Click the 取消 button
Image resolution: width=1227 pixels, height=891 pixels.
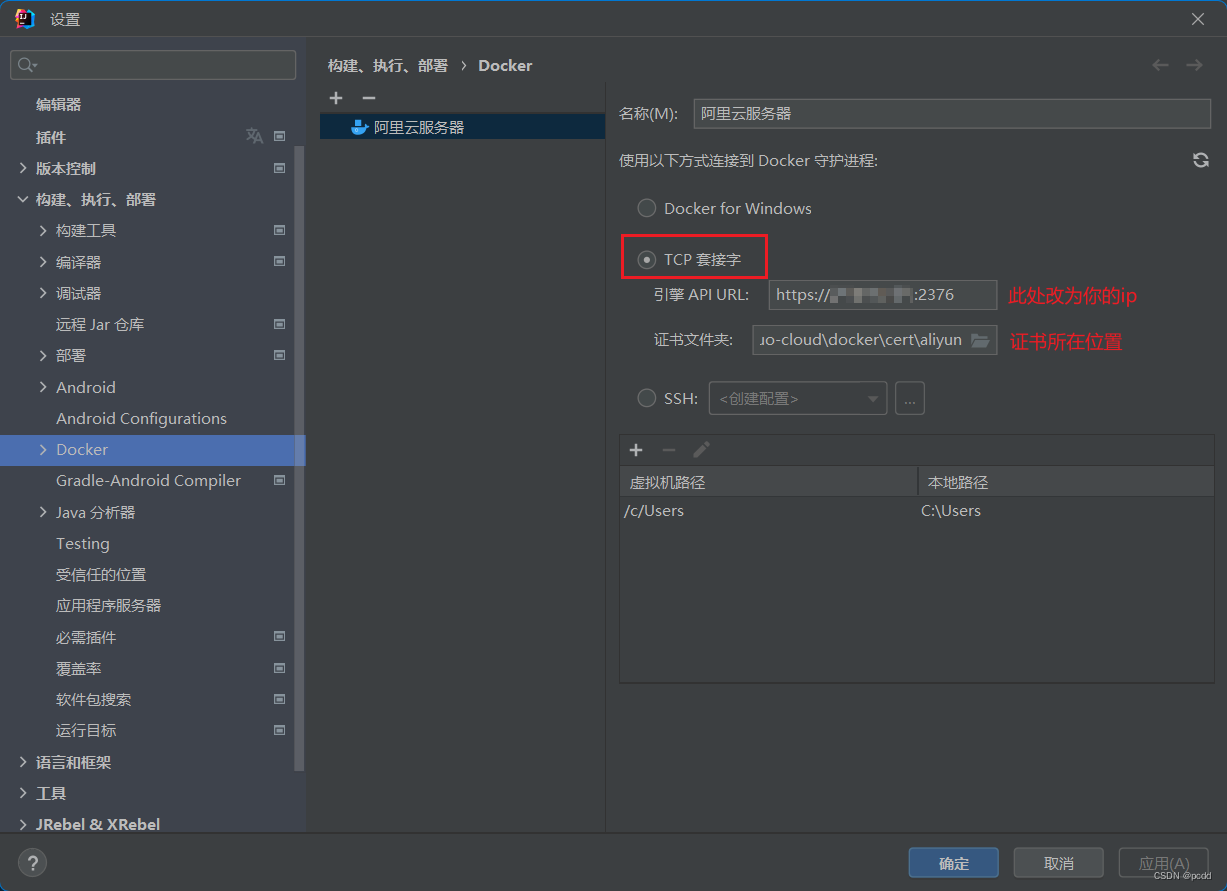coord(1058,863)
